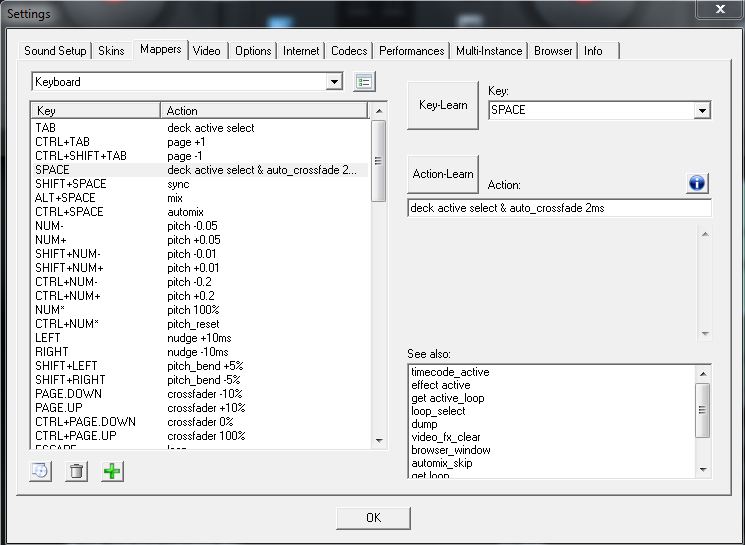This screenshot has width=745, height=545.
Task: Open the Key SPACE dropdown
Action: pos(702,110)
